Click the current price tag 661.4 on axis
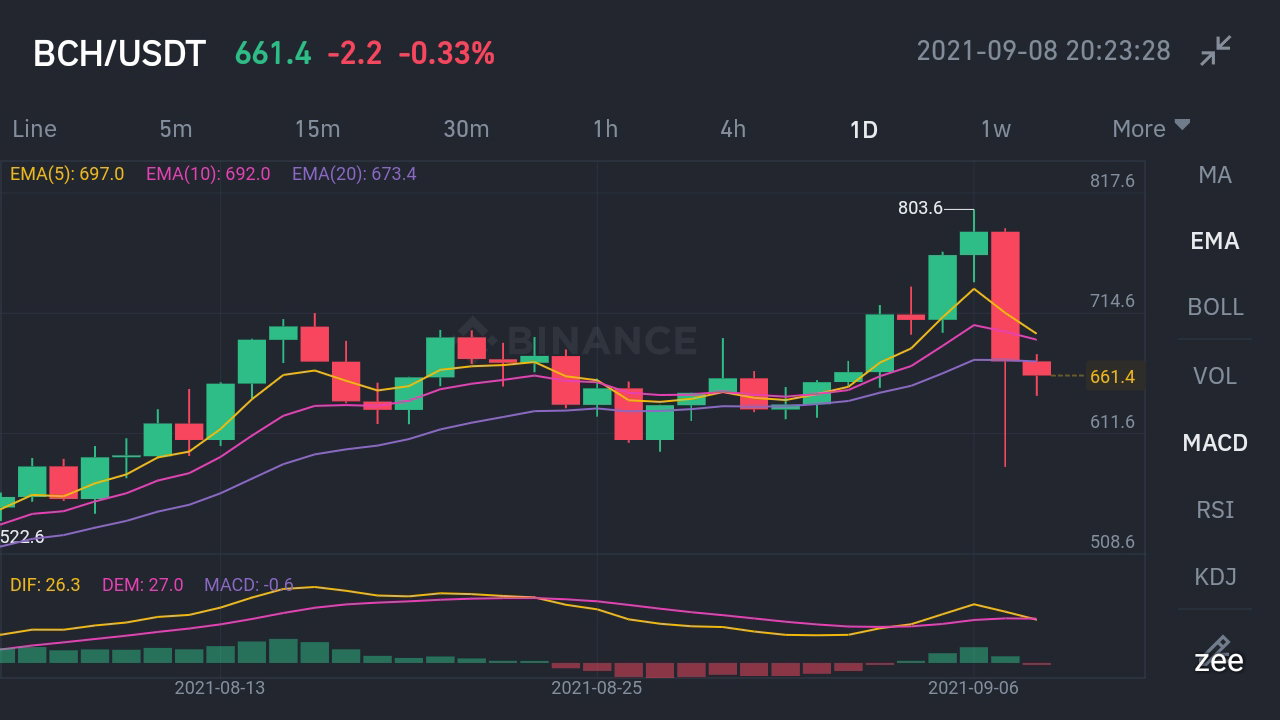Screen dimensions: 1280x720 [x=1113, y=377]
